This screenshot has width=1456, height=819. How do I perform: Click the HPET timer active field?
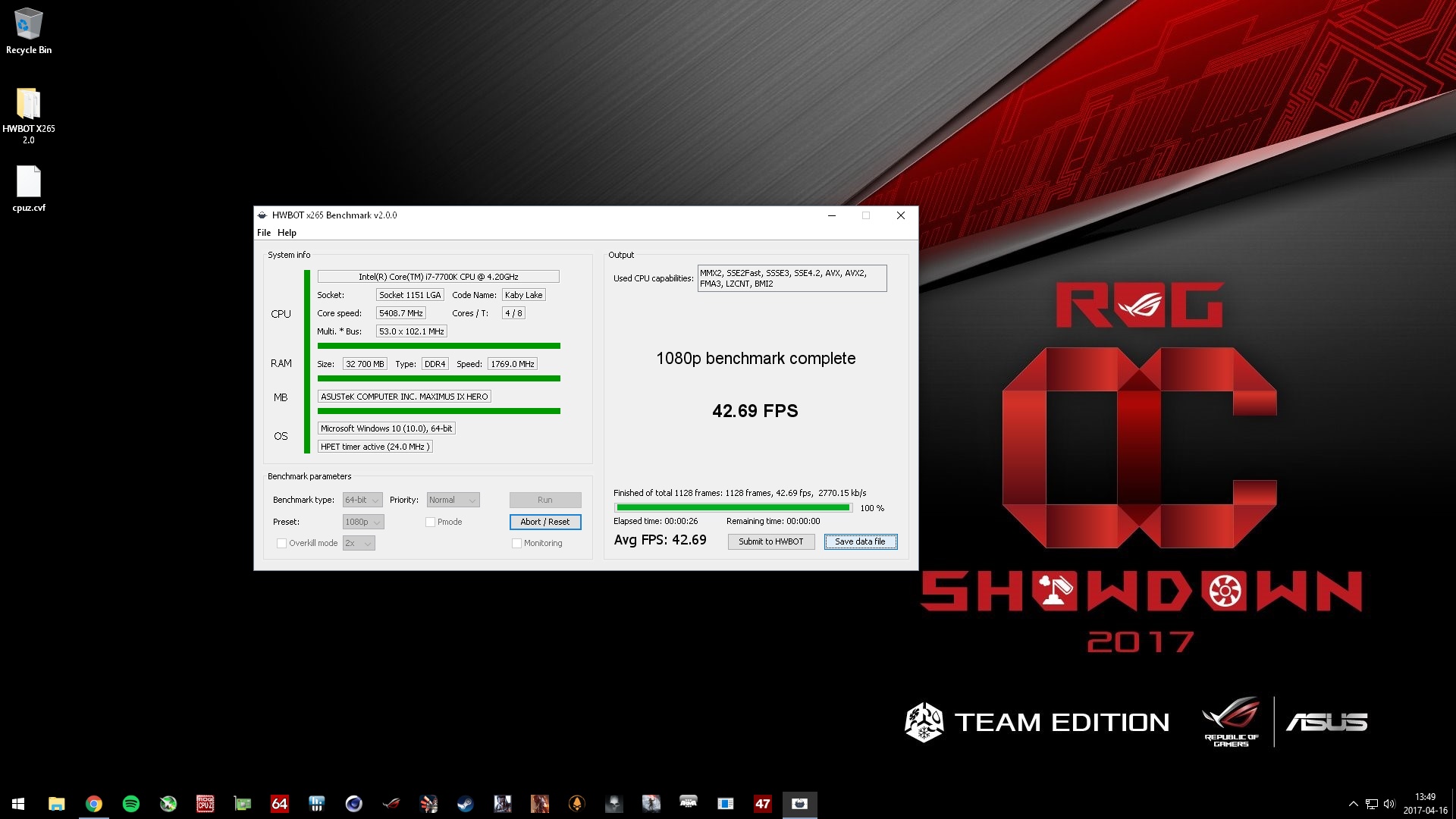375,447
